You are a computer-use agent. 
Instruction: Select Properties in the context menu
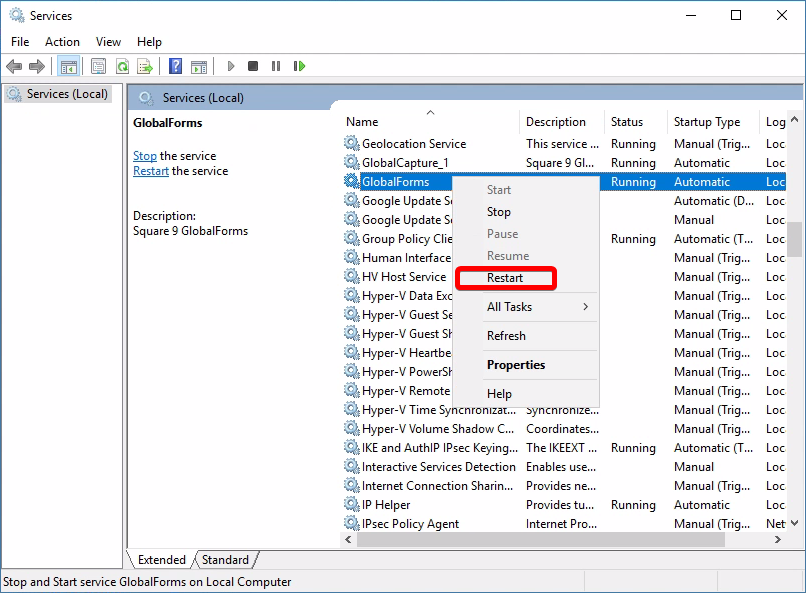click(516, 365)
